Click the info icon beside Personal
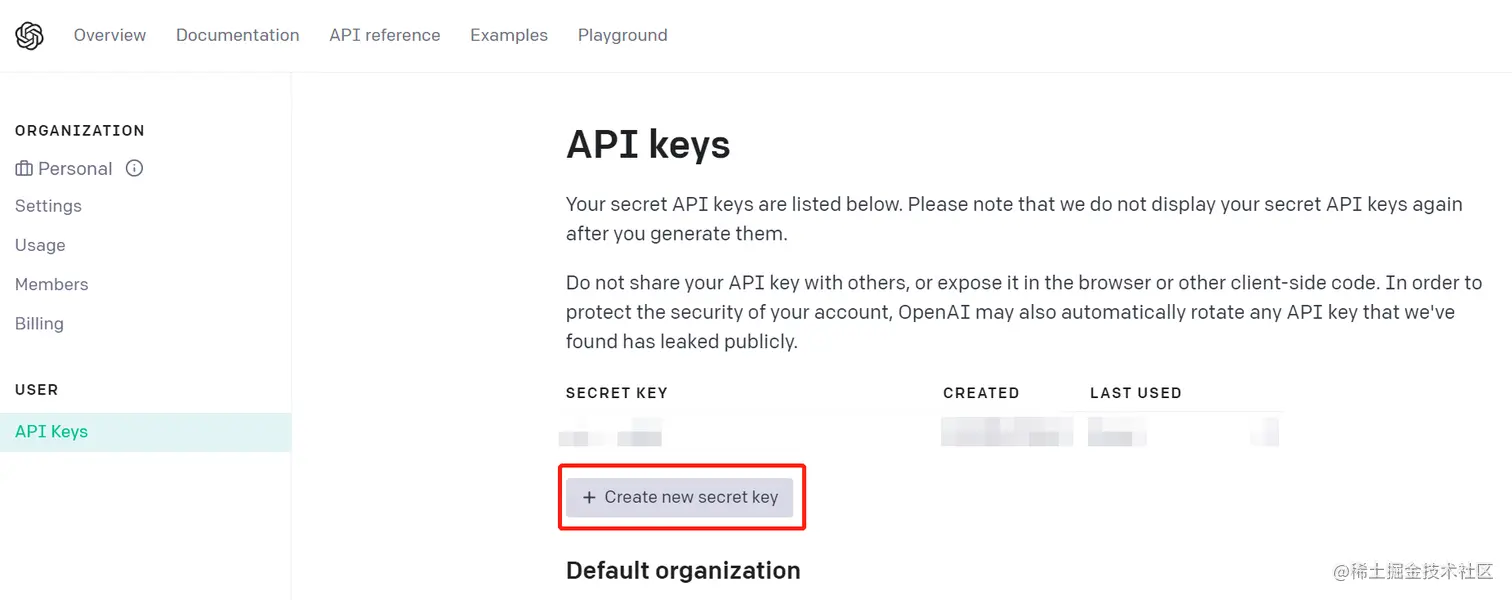 point(134,168)
